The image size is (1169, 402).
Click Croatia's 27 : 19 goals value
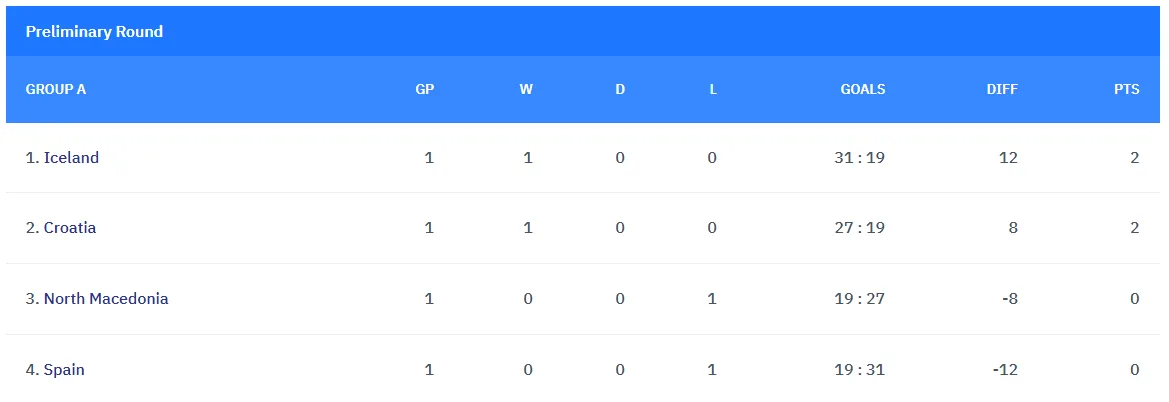(859, 228)
